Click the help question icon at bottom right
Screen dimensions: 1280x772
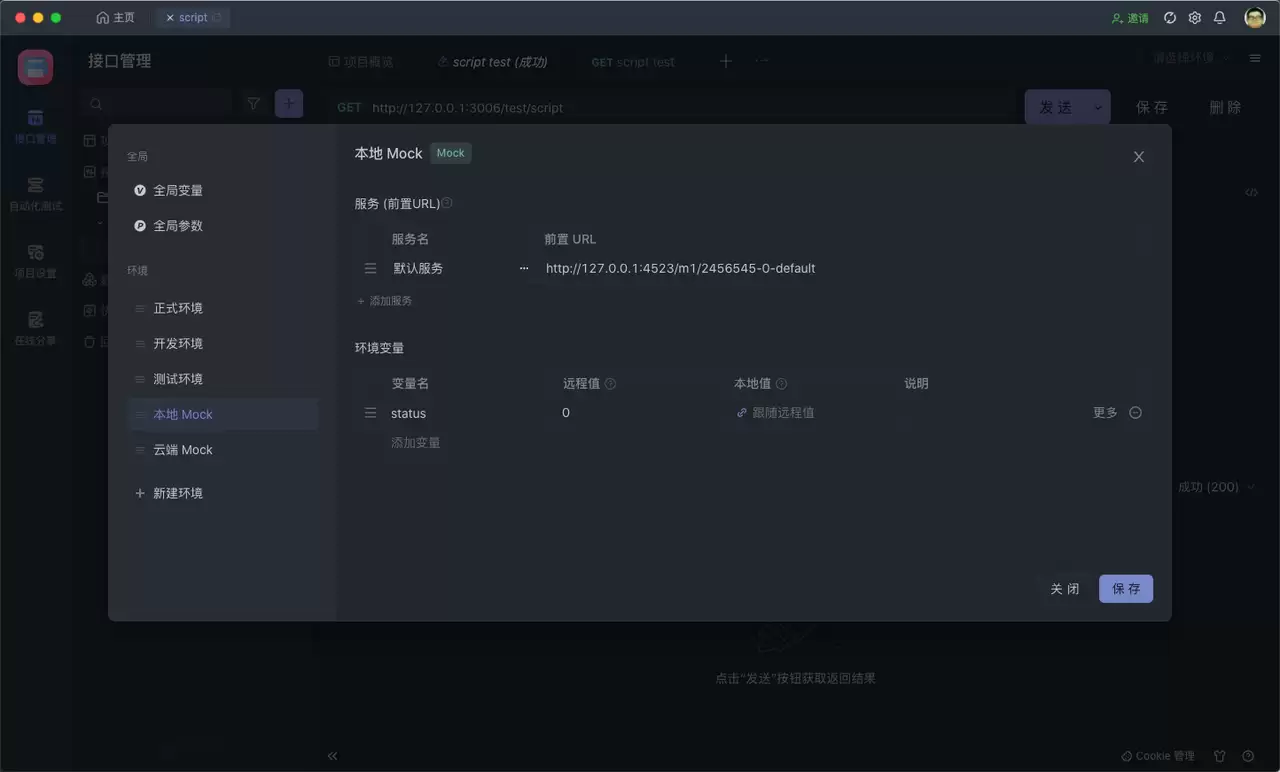click(1248, 756)
